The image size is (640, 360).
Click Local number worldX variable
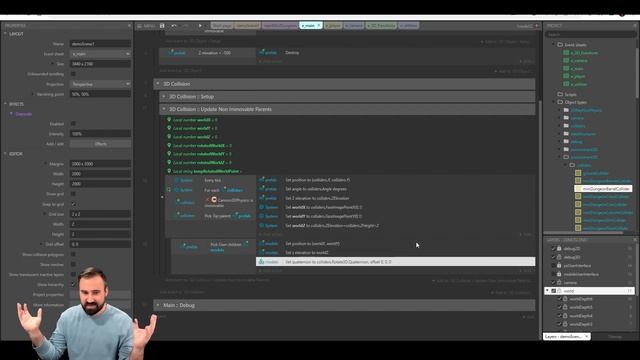pos(195,120)
